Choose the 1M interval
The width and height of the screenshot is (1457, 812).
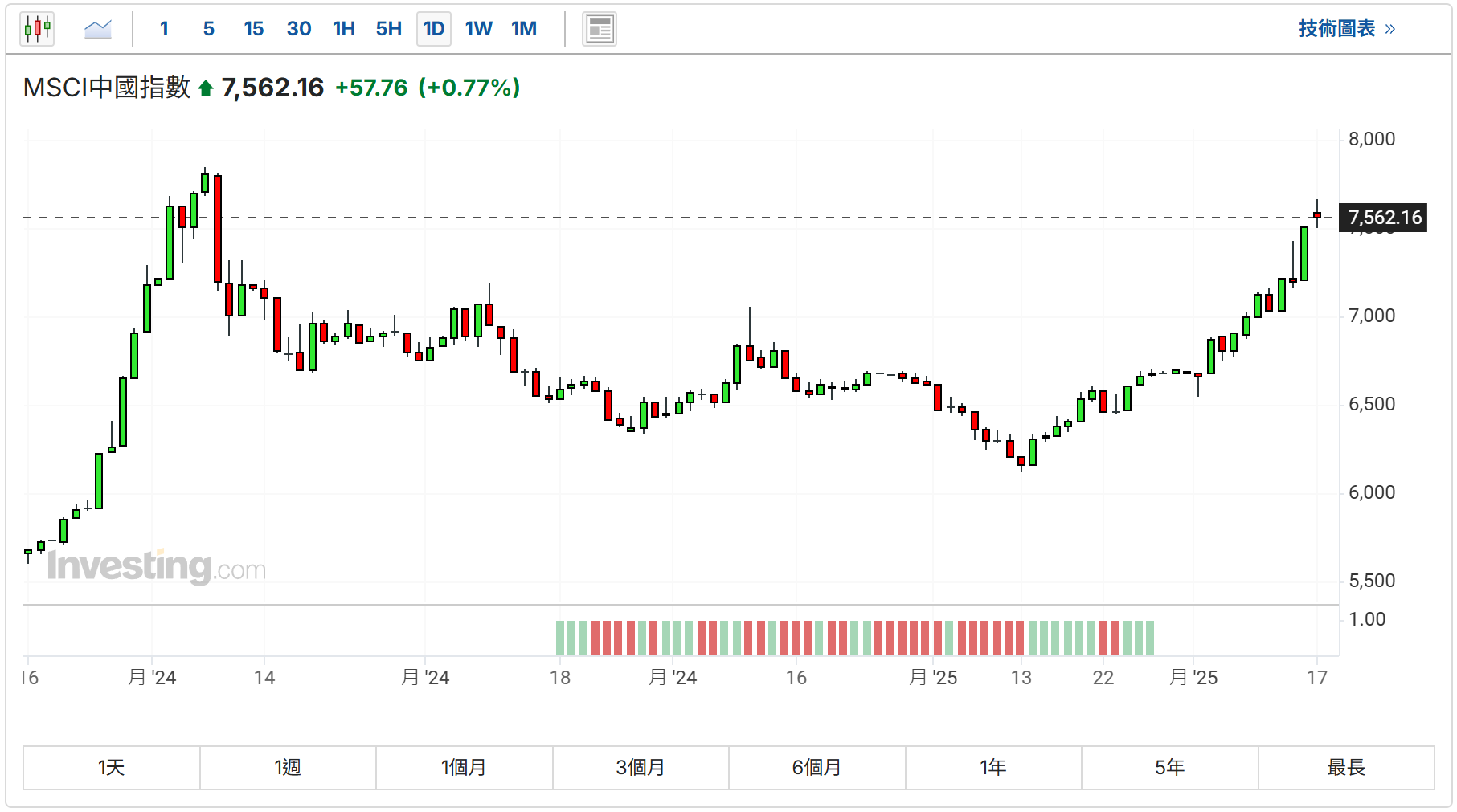tap(524, 29)
